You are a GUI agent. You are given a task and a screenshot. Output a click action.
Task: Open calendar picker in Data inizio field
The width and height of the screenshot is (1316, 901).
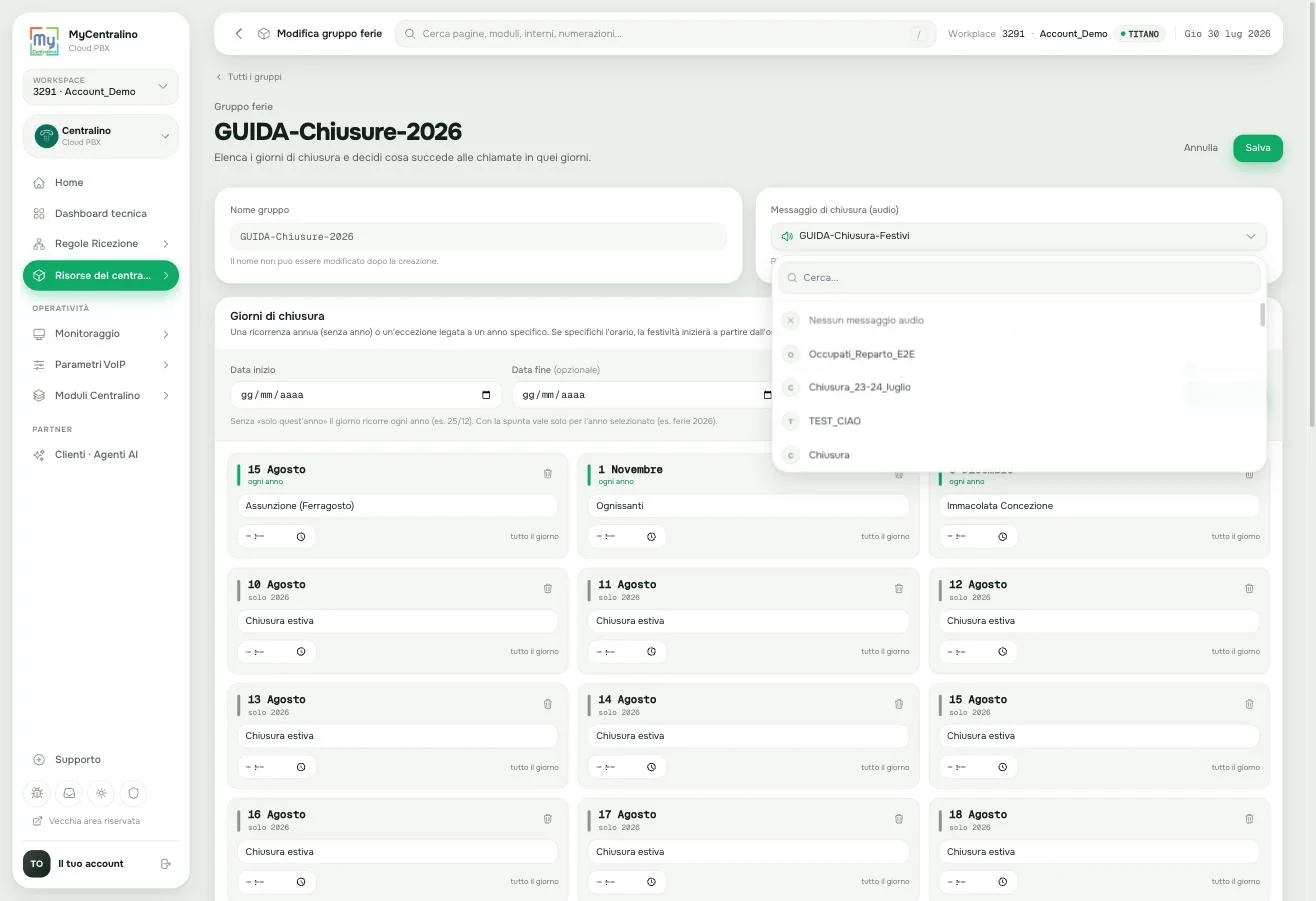tap(486, 395)
